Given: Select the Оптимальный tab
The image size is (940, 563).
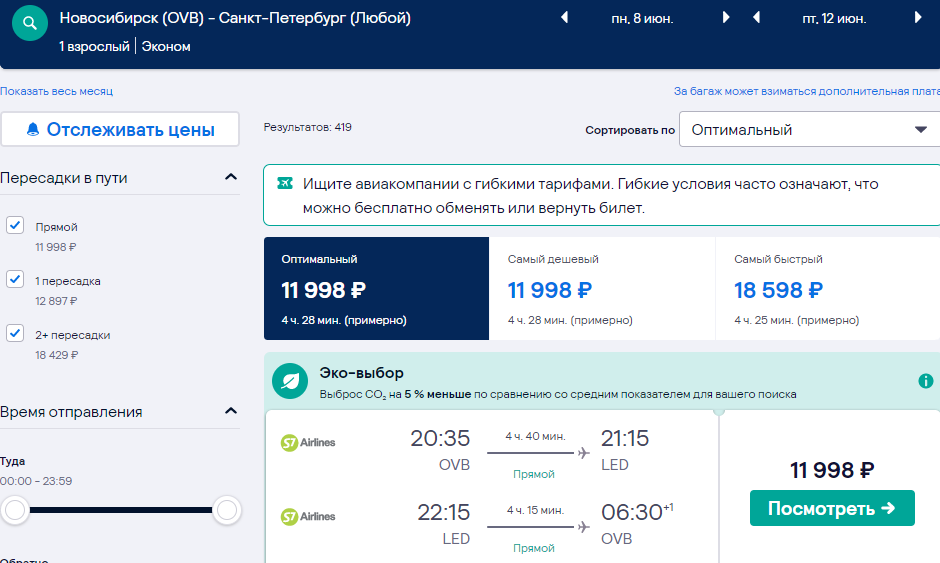Looking at the screenshot, I should [376, 288].
